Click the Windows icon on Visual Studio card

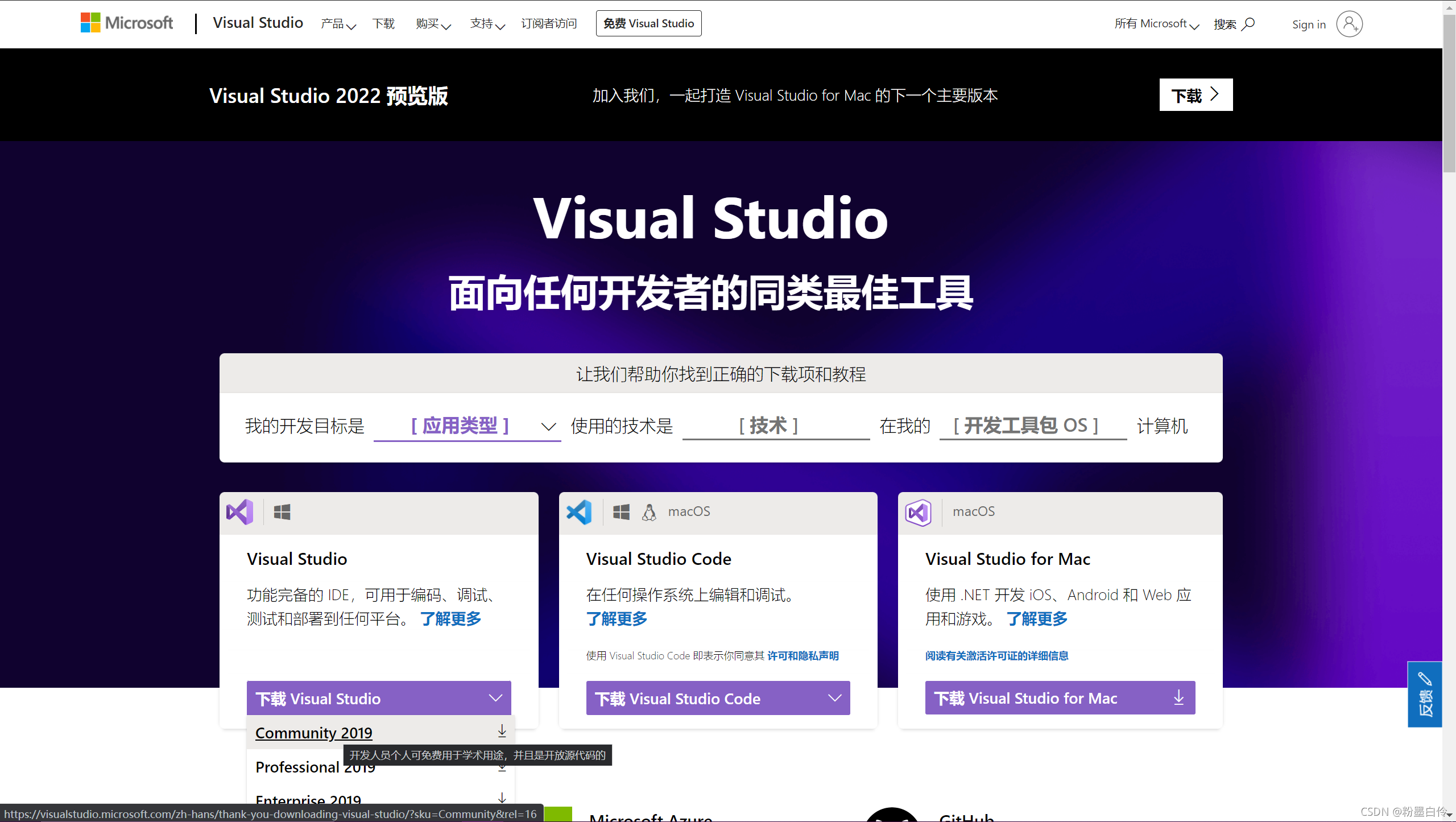tap(282, 511)
